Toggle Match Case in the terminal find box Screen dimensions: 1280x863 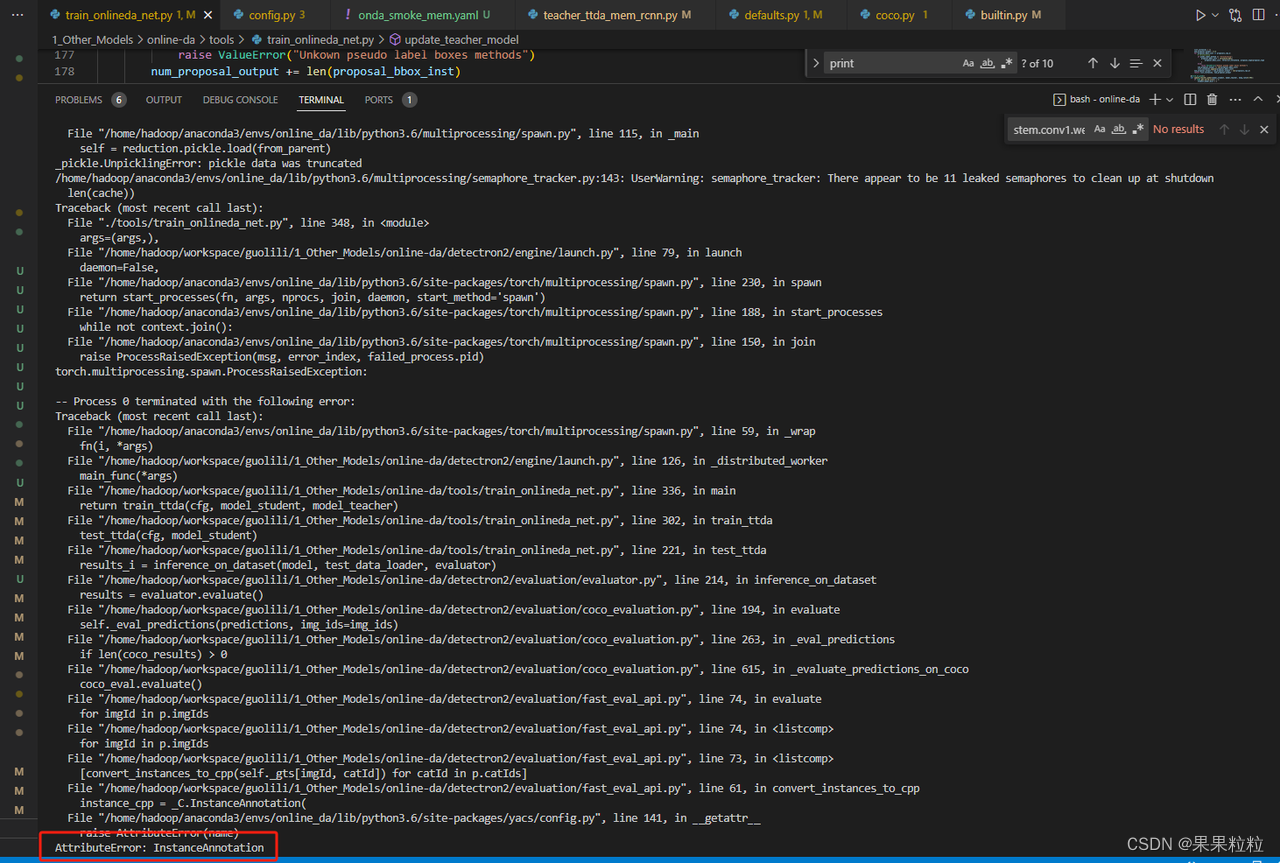(x=1099, y=129)
